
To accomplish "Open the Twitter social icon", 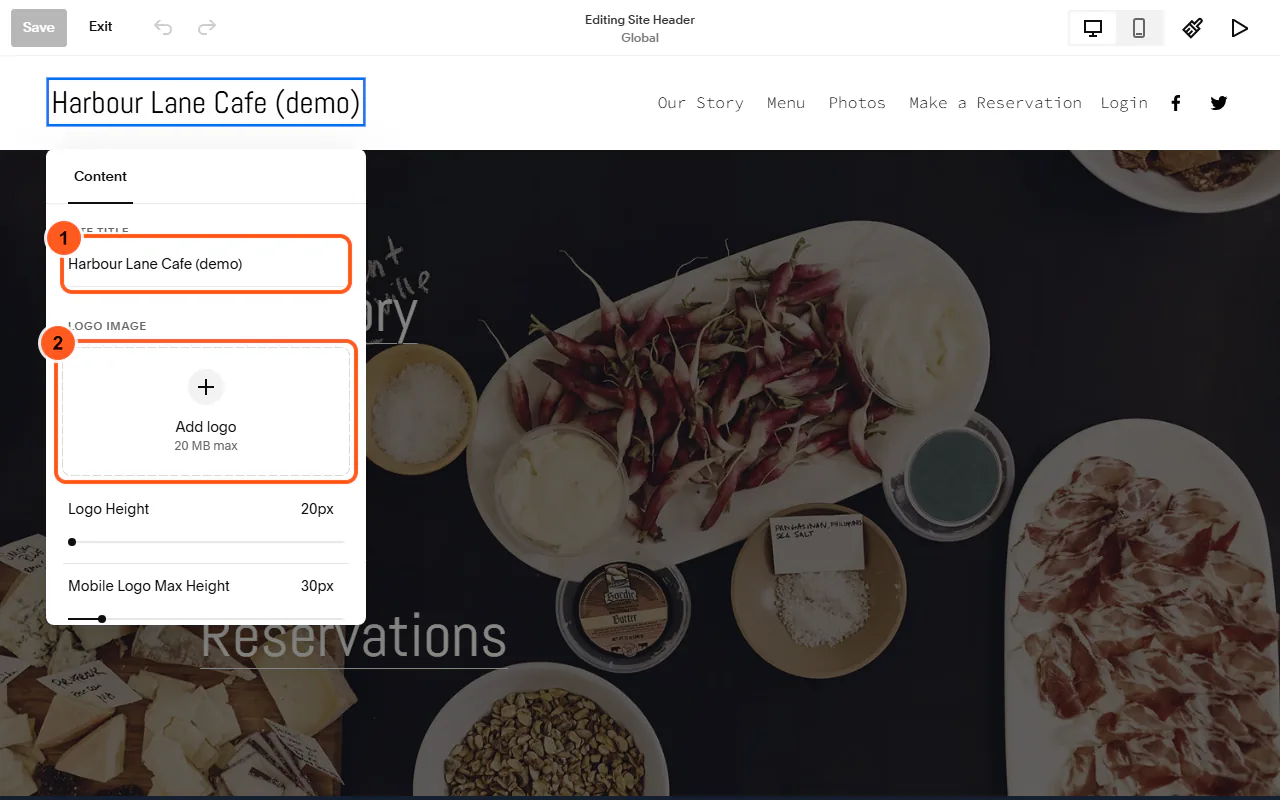I will [1219, 103].
